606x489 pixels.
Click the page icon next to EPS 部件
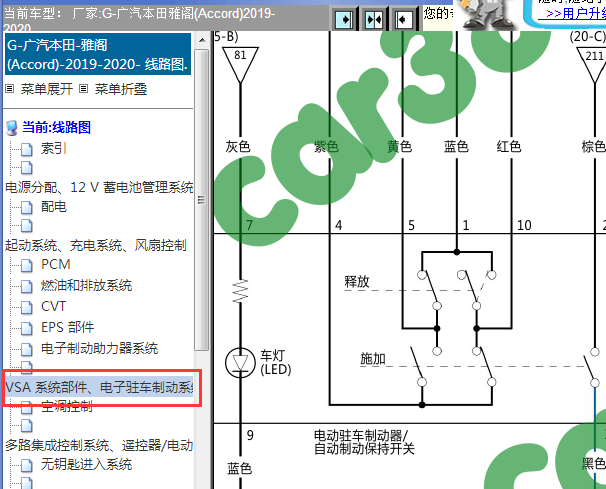point(26,328)
